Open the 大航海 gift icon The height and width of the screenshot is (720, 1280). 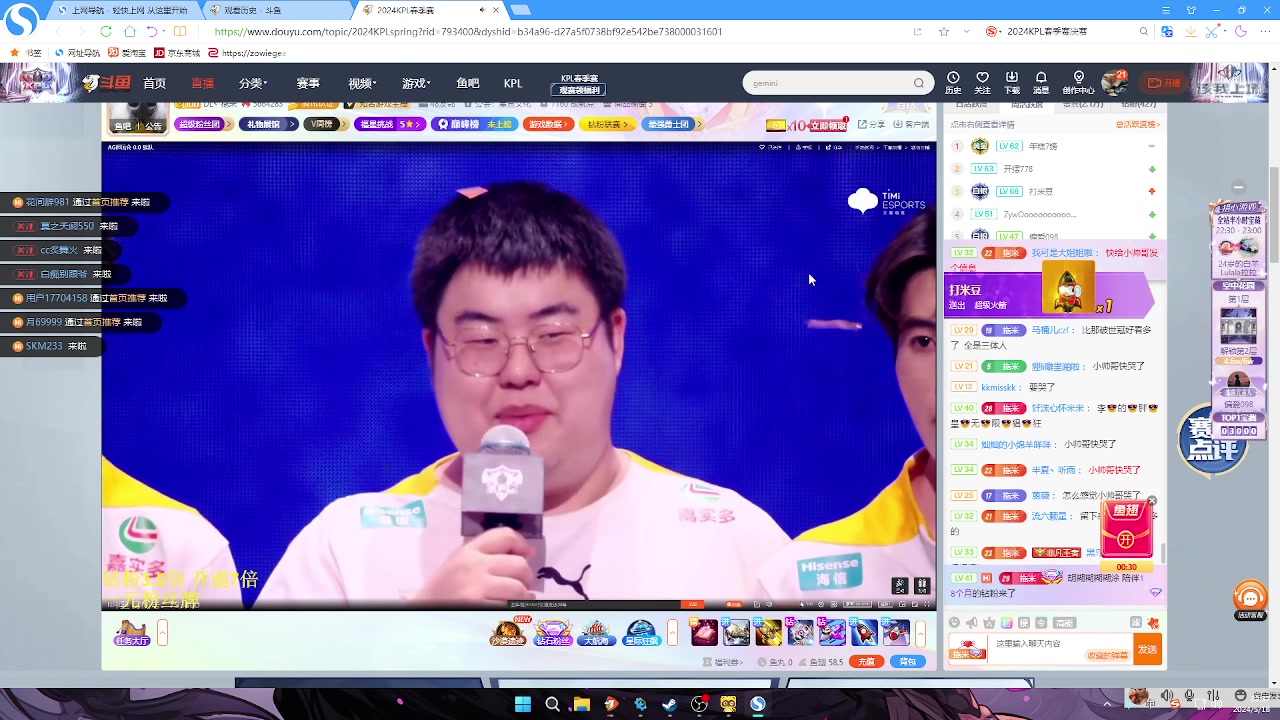(x=596, y=633)
